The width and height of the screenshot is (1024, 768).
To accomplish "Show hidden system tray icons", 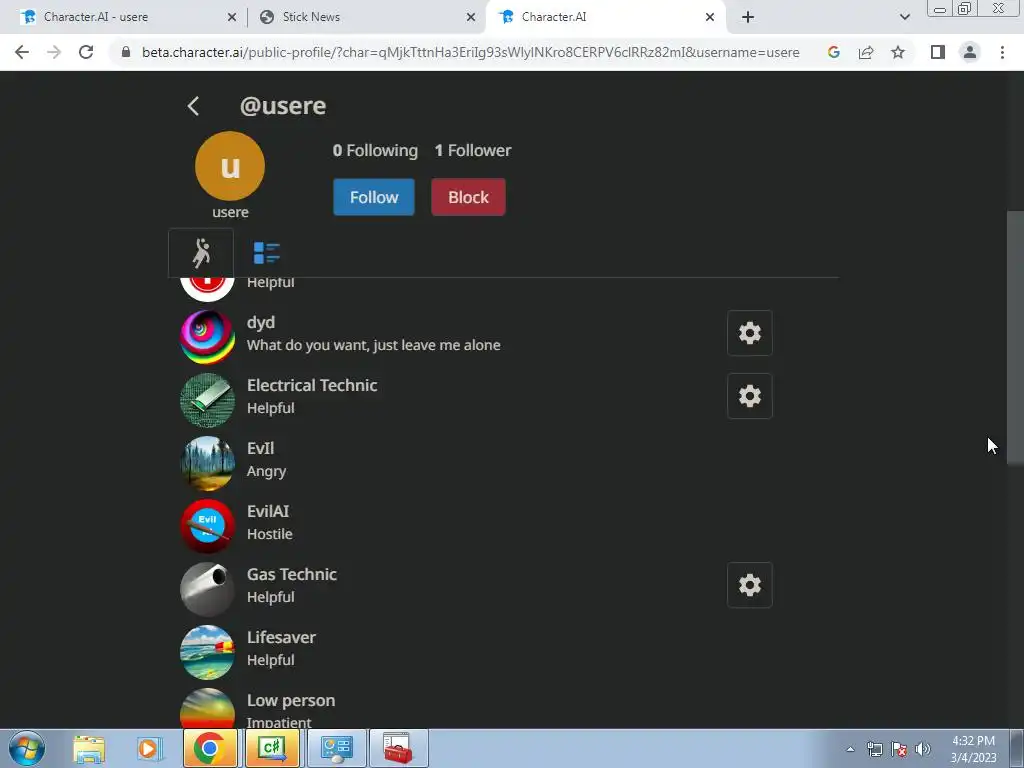I will coord(850,749).
